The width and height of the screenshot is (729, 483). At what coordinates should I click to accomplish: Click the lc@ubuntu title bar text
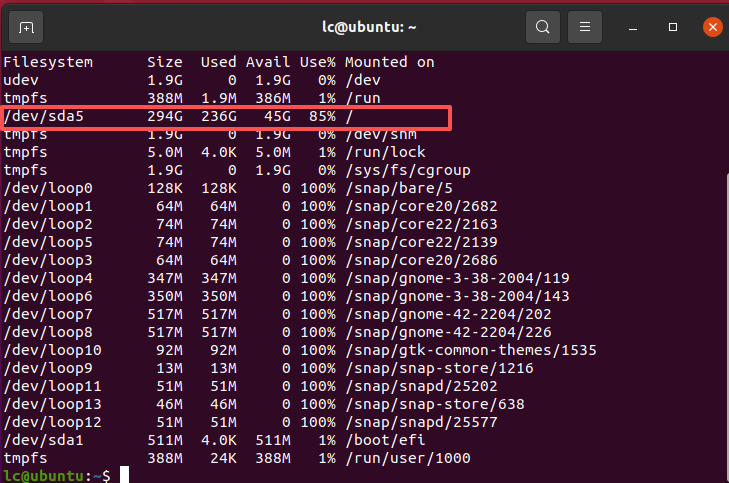point(364,27)
